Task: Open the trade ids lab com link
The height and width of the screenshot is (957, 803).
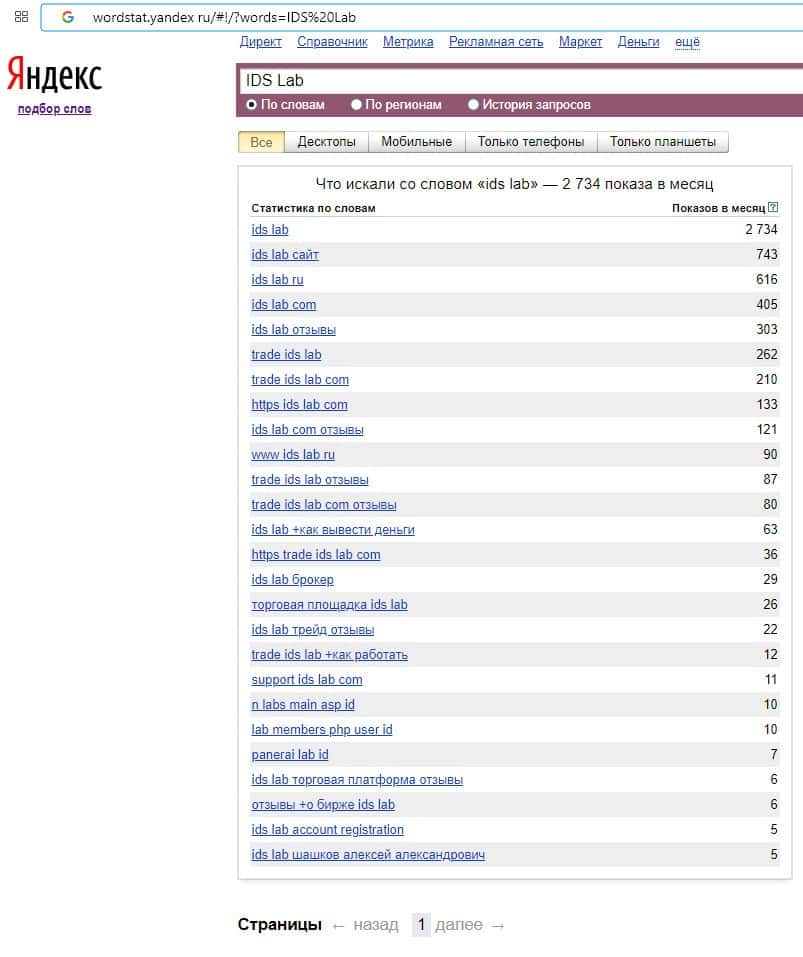Action: click(x=300, y=380)
